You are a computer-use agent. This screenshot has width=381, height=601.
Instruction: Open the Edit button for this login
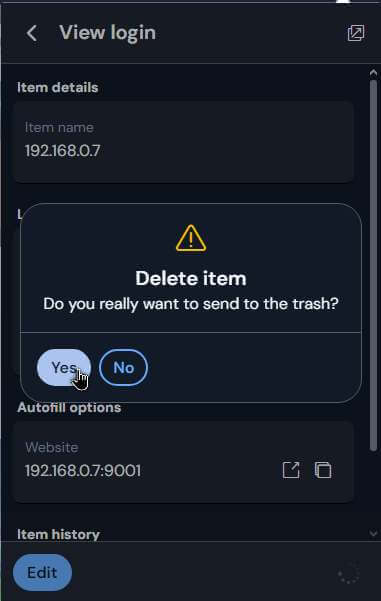42,573
